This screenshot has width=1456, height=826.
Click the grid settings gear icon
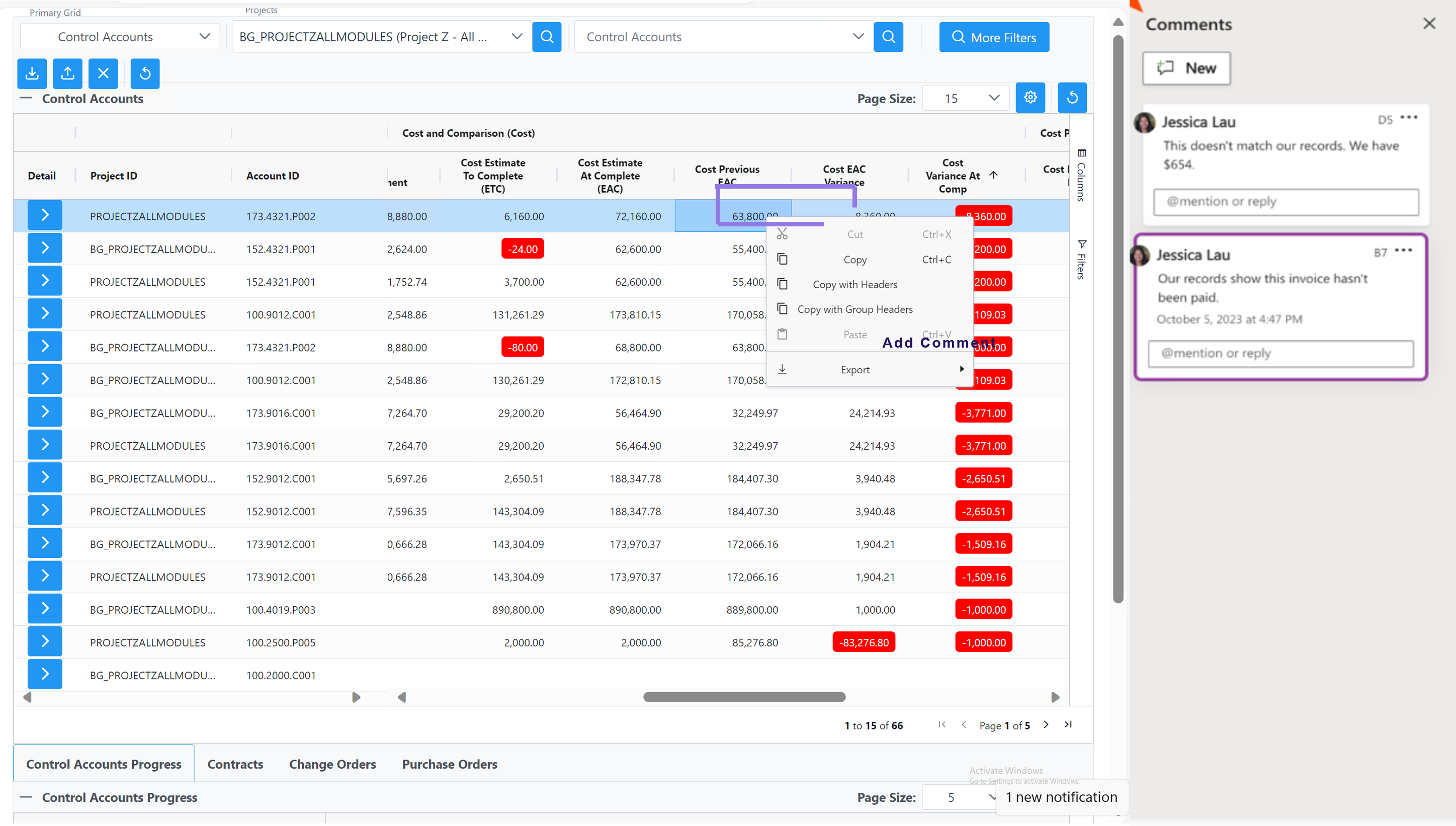point(1030,98)
